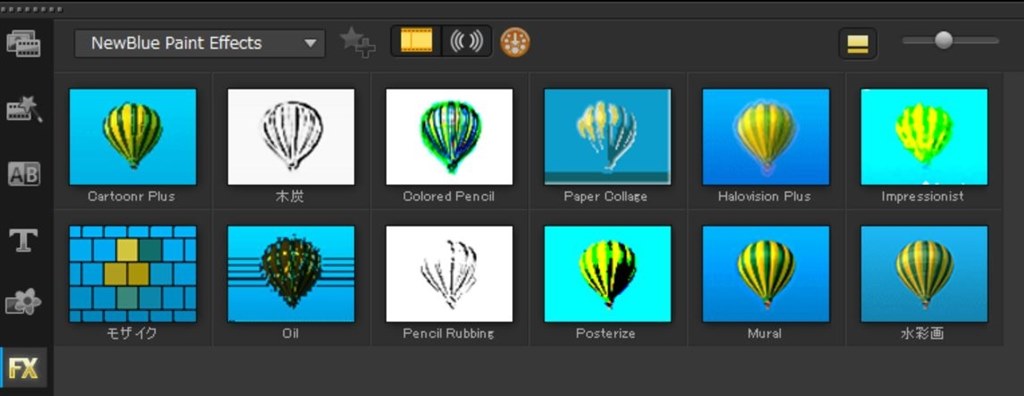The width and height of the screenshot is (1024, 396).
Task: Select the Paper Collage effect thumbnail
Action: point(607,137)
